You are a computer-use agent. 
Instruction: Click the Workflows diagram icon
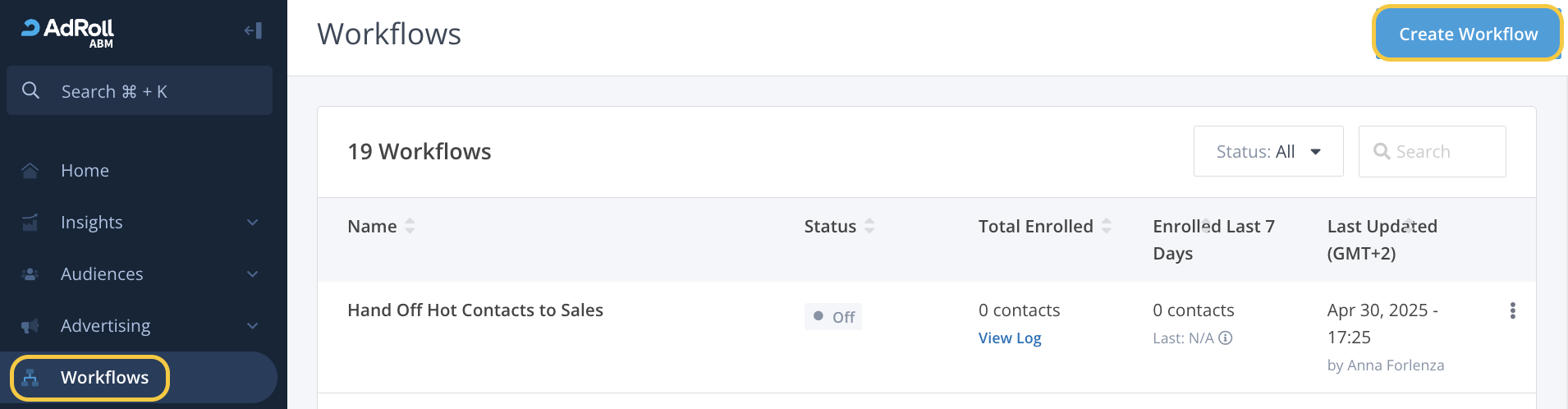point(30,378)
